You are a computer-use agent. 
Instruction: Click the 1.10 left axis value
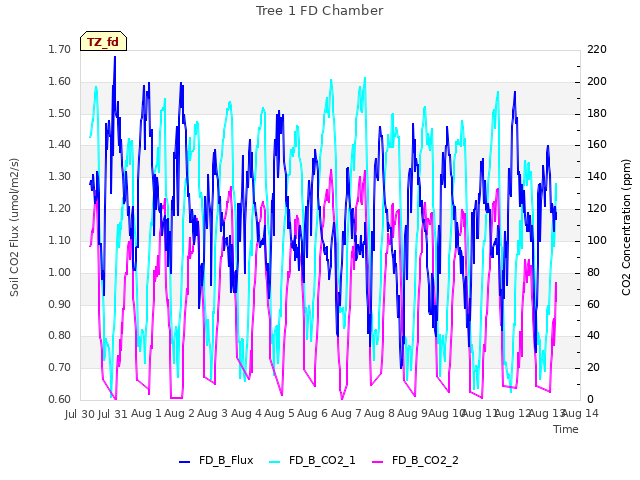[60, 240]
